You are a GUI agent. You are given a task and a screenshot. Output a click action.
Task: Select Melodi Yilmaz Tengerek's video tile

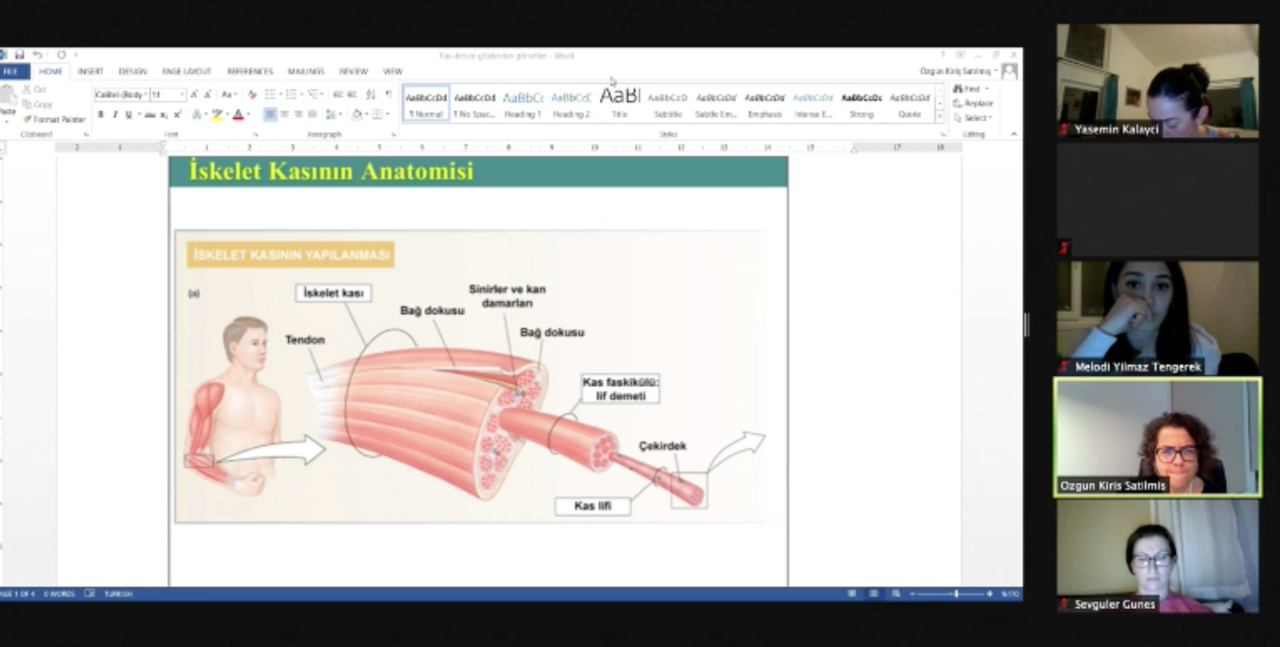click(x=1158, y=318)
